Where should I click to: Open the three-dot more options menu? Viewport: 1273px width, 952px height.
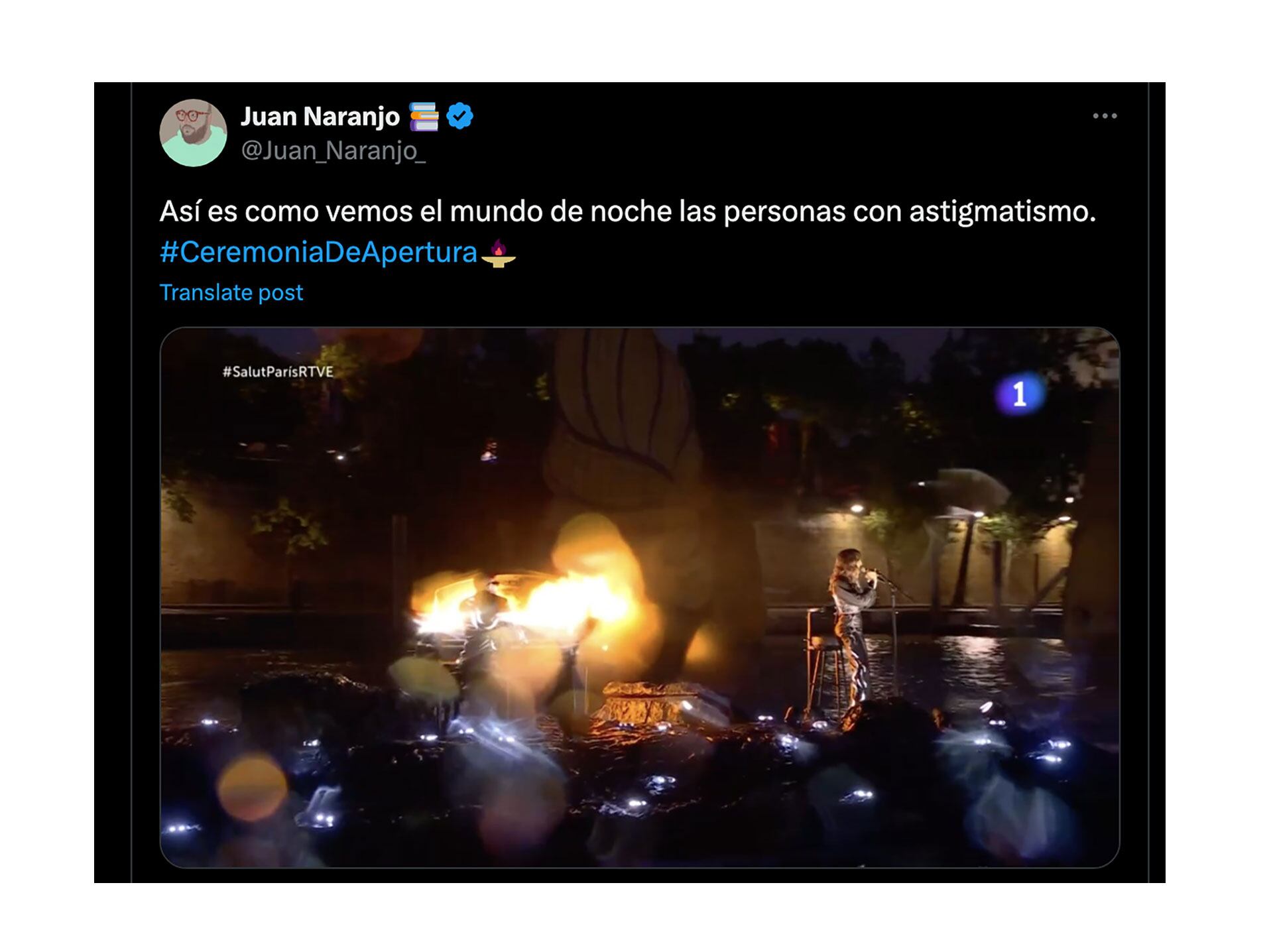[x=1105, y=116]
